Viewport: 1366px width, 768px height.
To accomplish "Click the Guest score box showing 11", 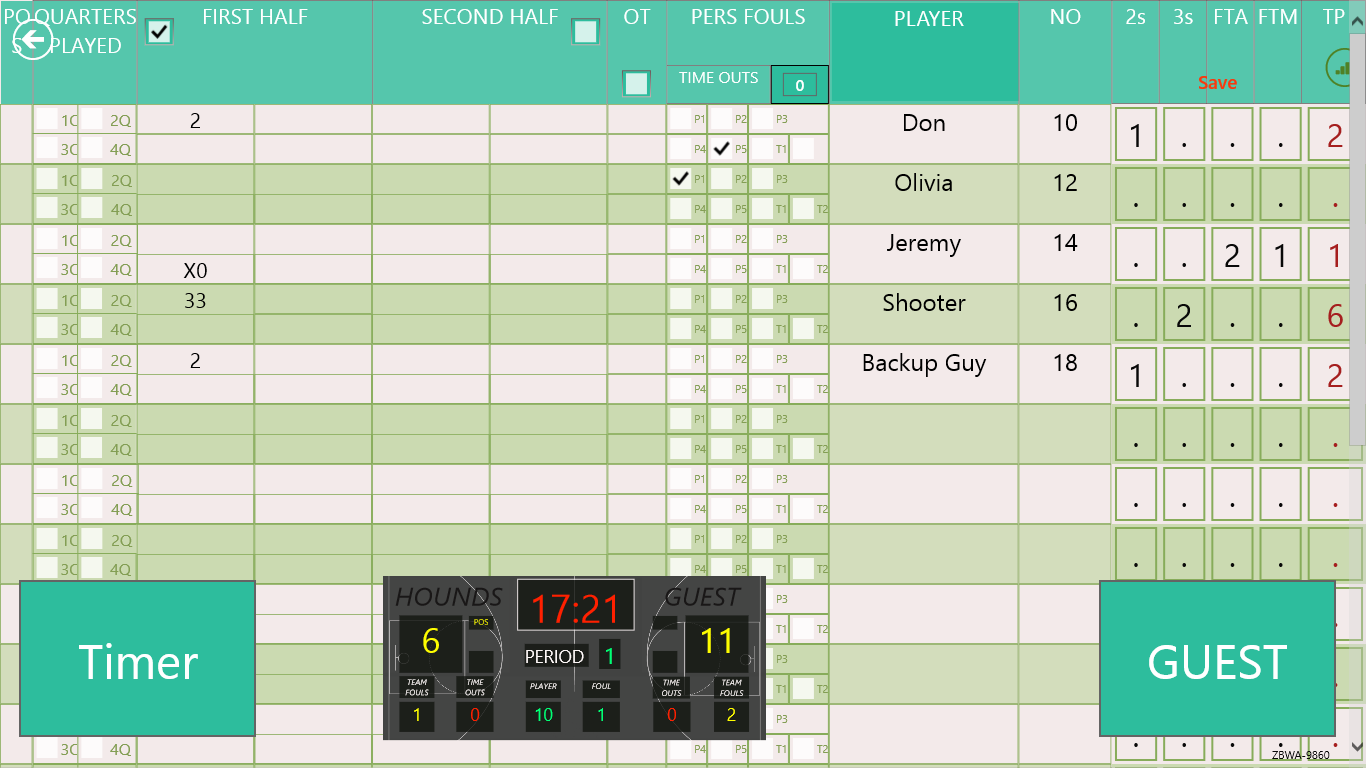I will pos(717,642).
